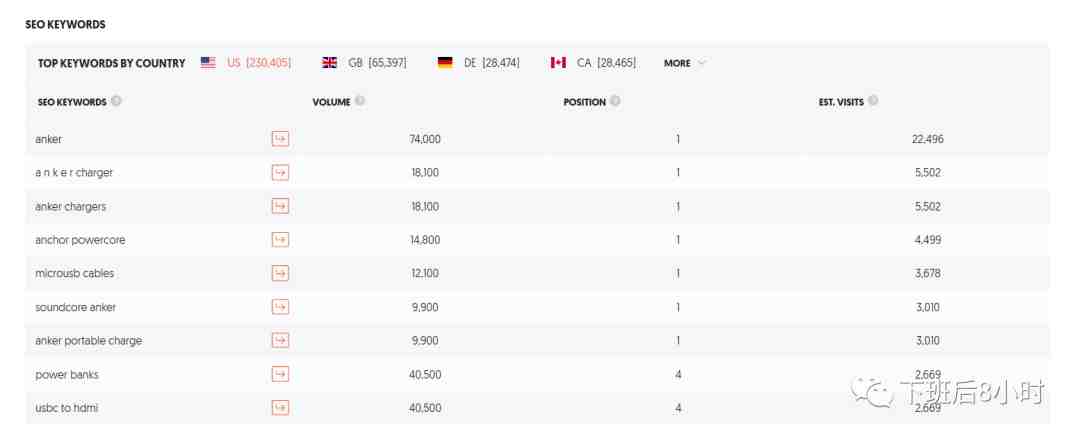Screen dimensions: 1080x439
Task: Click link icon beside anchor powercore
Action: tap(280, 240)
